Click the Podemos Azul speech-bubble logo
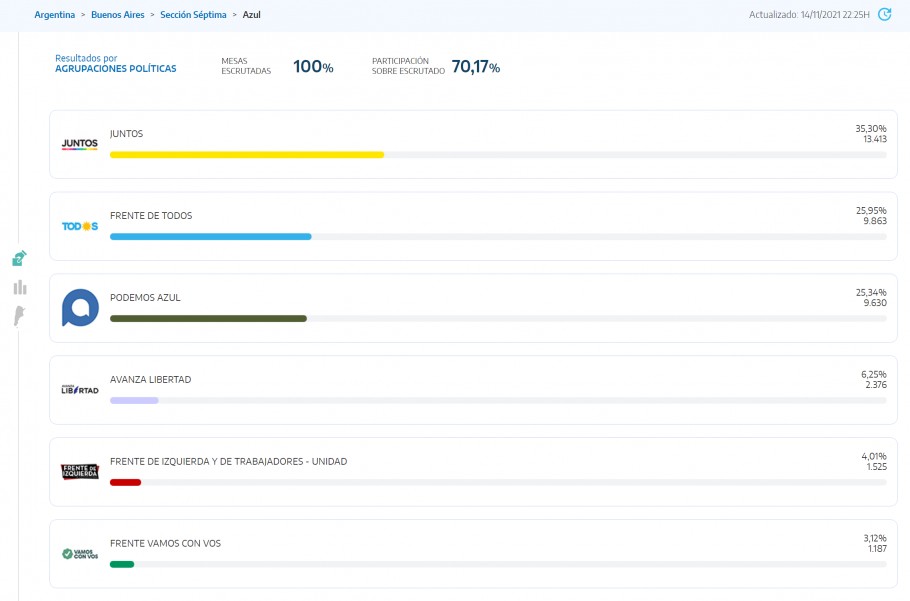Viewport: 910px width, 601px height. click(80, 307)
